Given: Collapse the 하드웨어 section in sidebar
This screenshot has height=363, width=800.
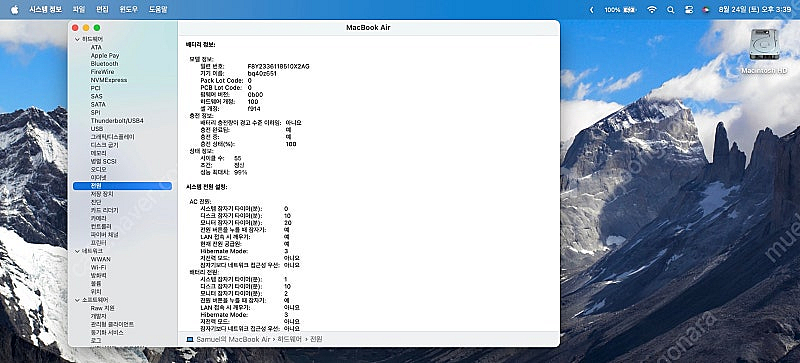Looking at the screenshot, I should pyautogui.click(x=77, y=39).
